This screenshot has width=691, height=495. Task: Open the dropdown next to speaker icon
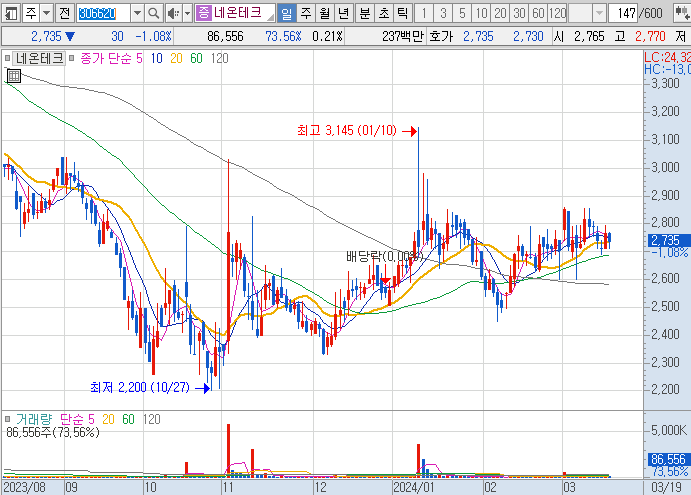187,13
